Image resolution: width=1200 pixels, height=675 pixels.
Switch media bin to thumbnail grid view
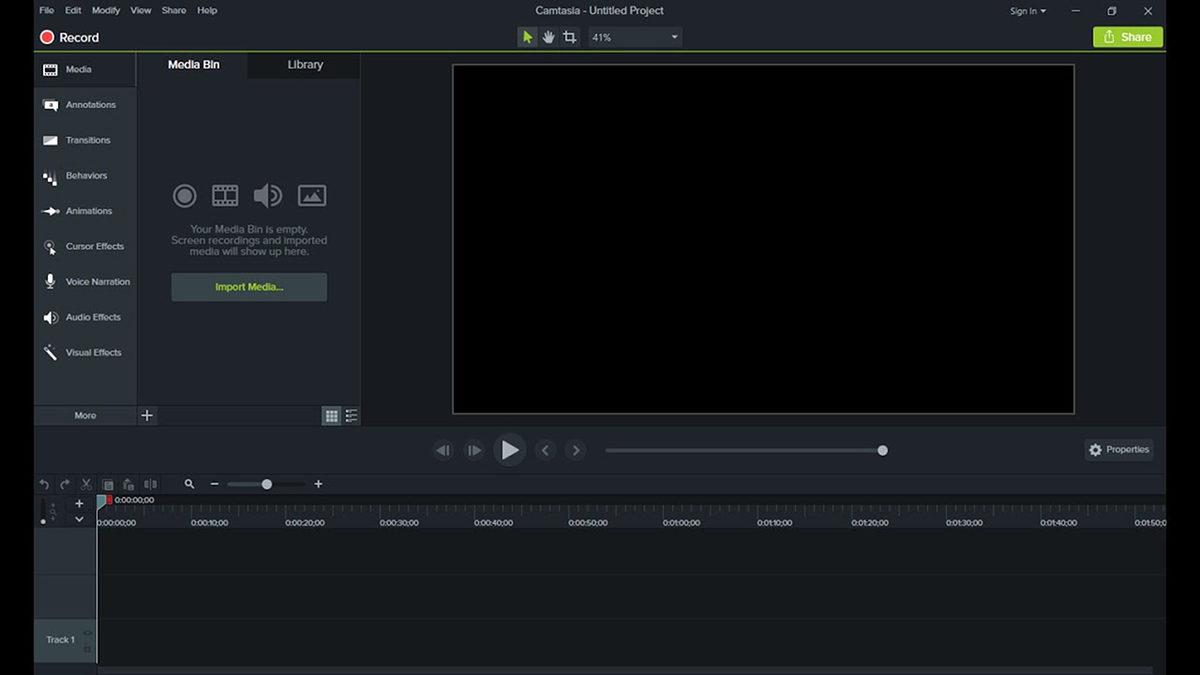331,416
